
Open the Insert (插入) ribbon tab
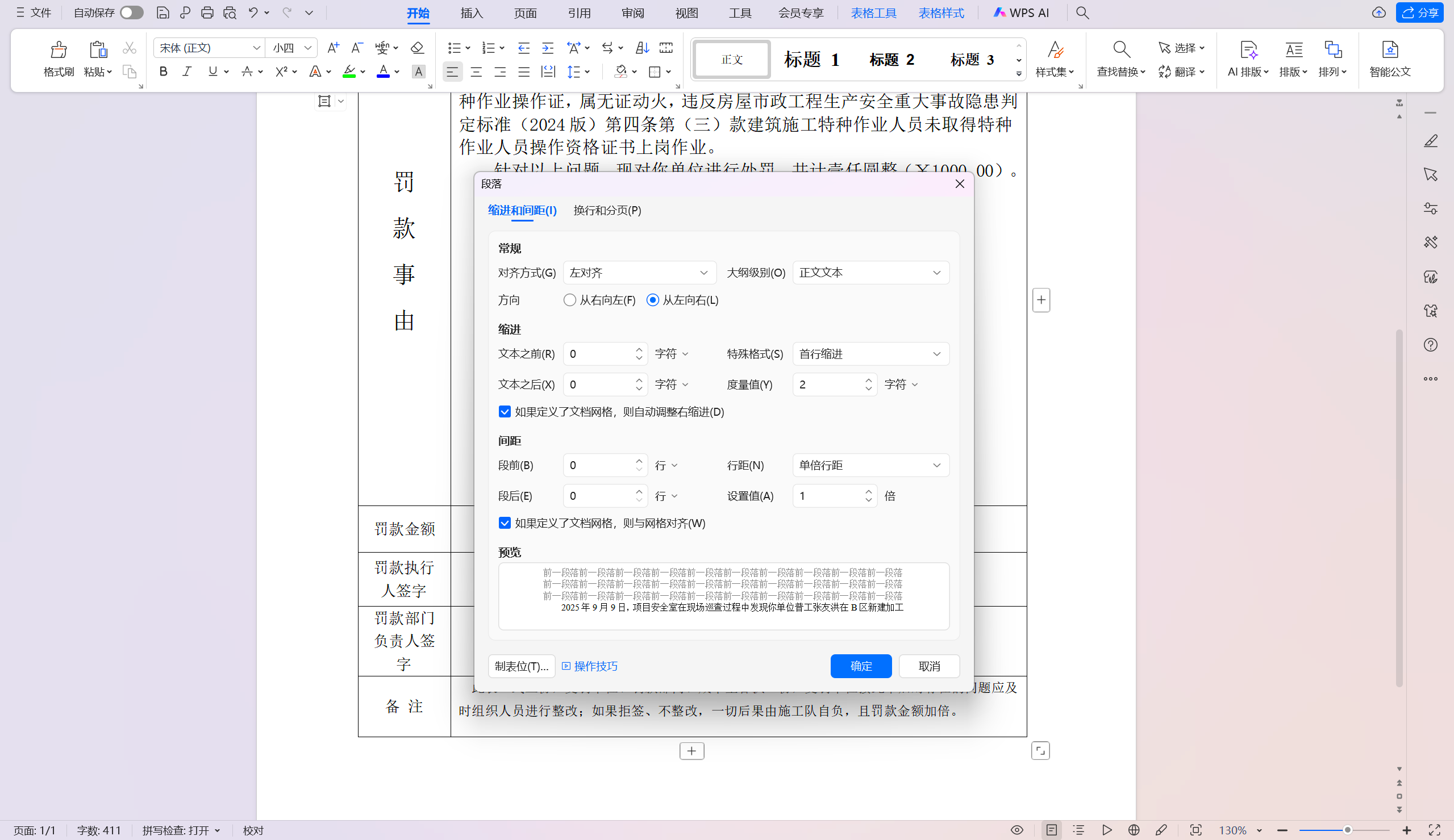[472, 12]
